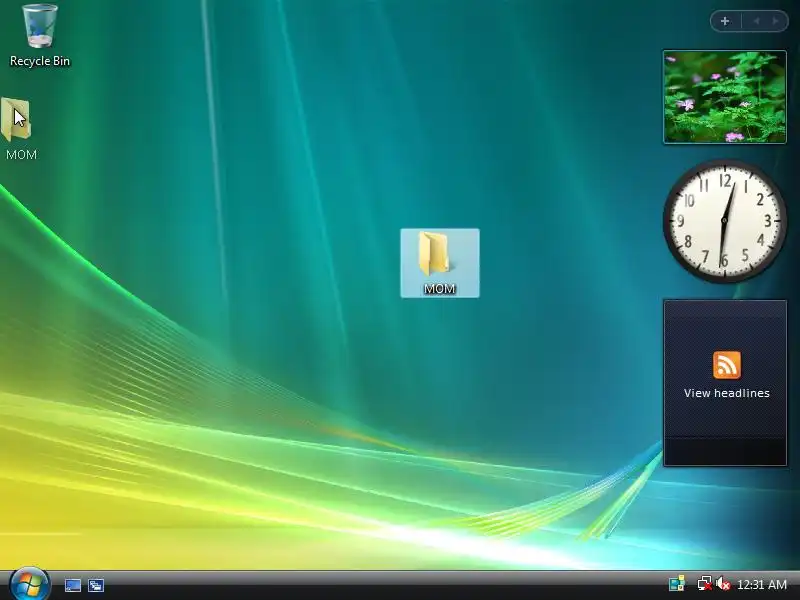
Task: Click the 12:31 AM taskbar clock
Action: [762, 585]
